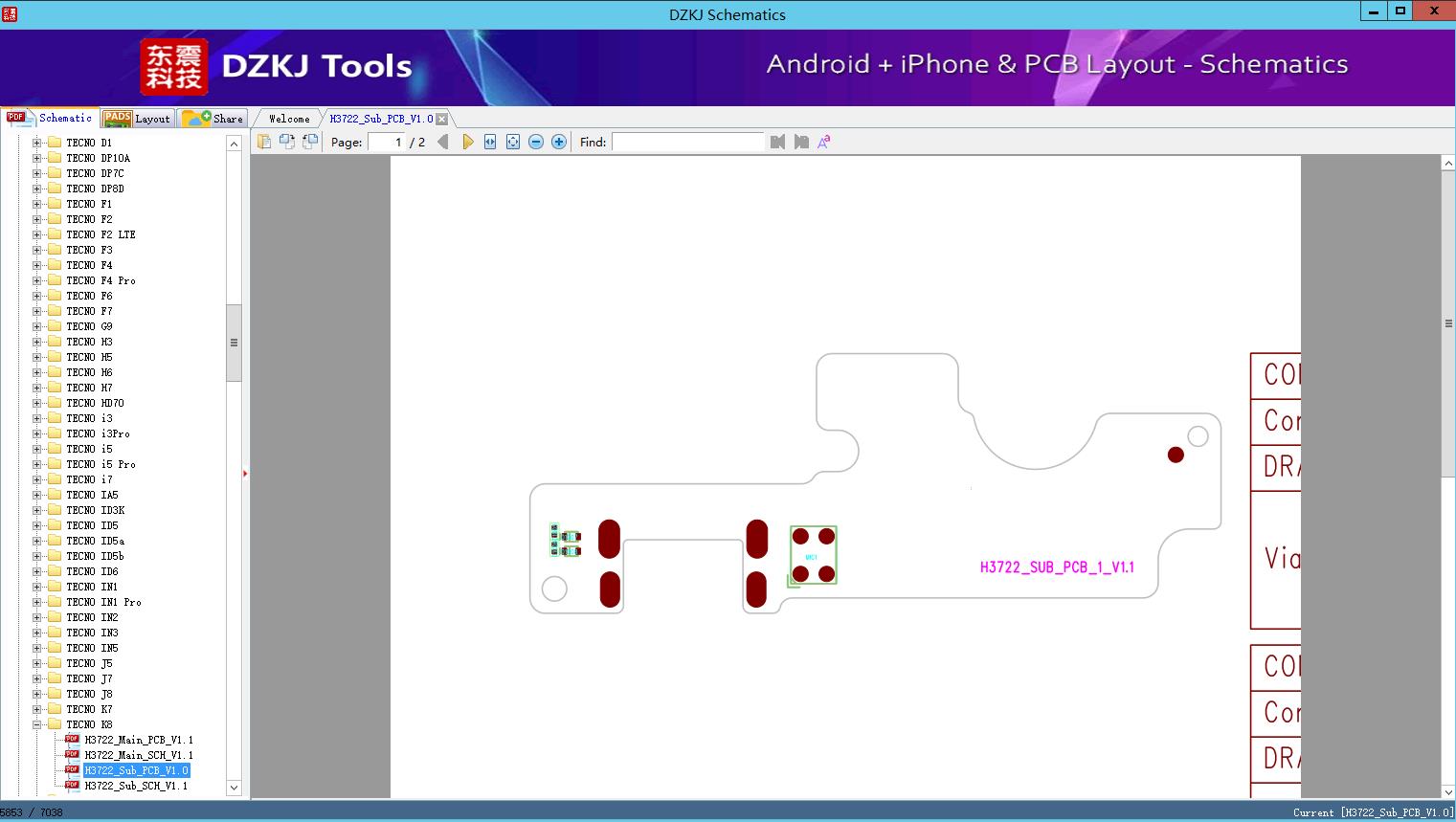Image resolution: width=1456 pixels, height=822 pixels.
Task: Collapse sidebar with the red splitter arrow
Action: click(245, 474)
